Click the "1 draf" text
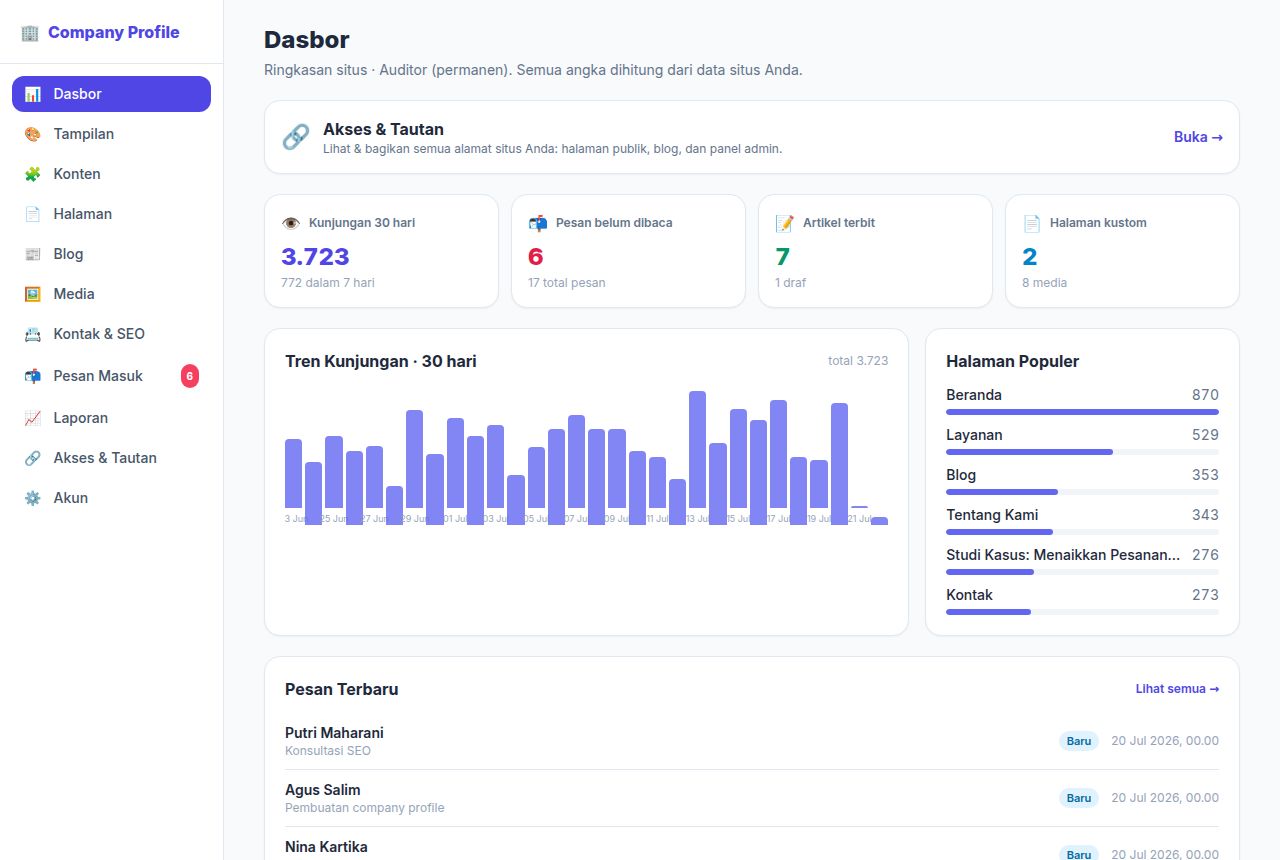The width and height of the screenshot is (1280, 860). point(790,283)
